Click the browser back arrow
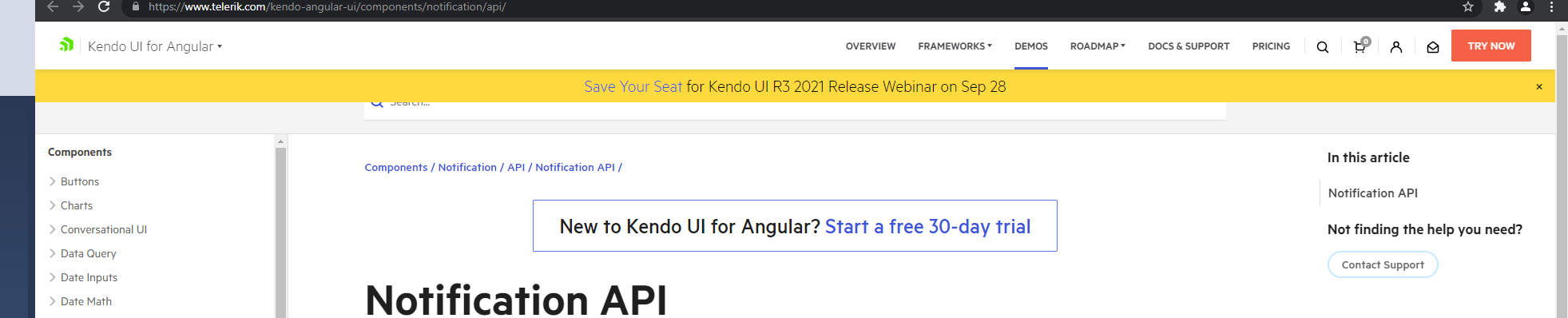This screenshot has height=318, width=1568. (53, 6)
